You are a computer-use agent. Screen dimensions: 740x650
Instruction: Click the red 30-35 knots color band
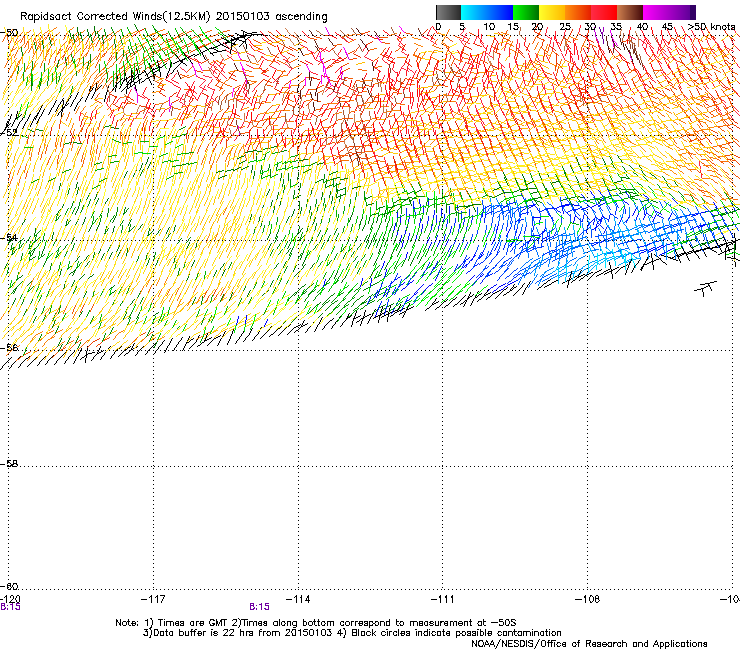click(x=604, y=12)
